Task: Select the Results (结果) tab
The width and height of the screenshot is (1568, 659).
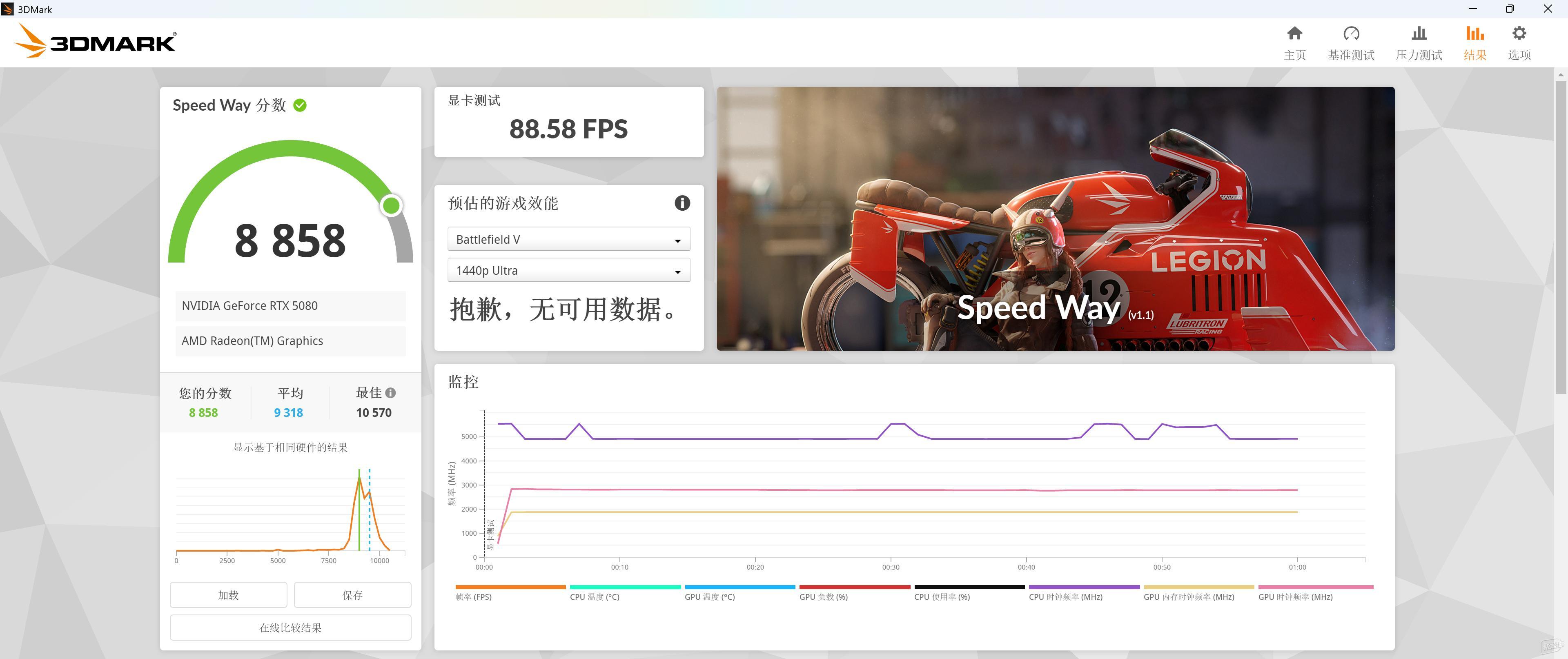Action: coord(1475,43)
